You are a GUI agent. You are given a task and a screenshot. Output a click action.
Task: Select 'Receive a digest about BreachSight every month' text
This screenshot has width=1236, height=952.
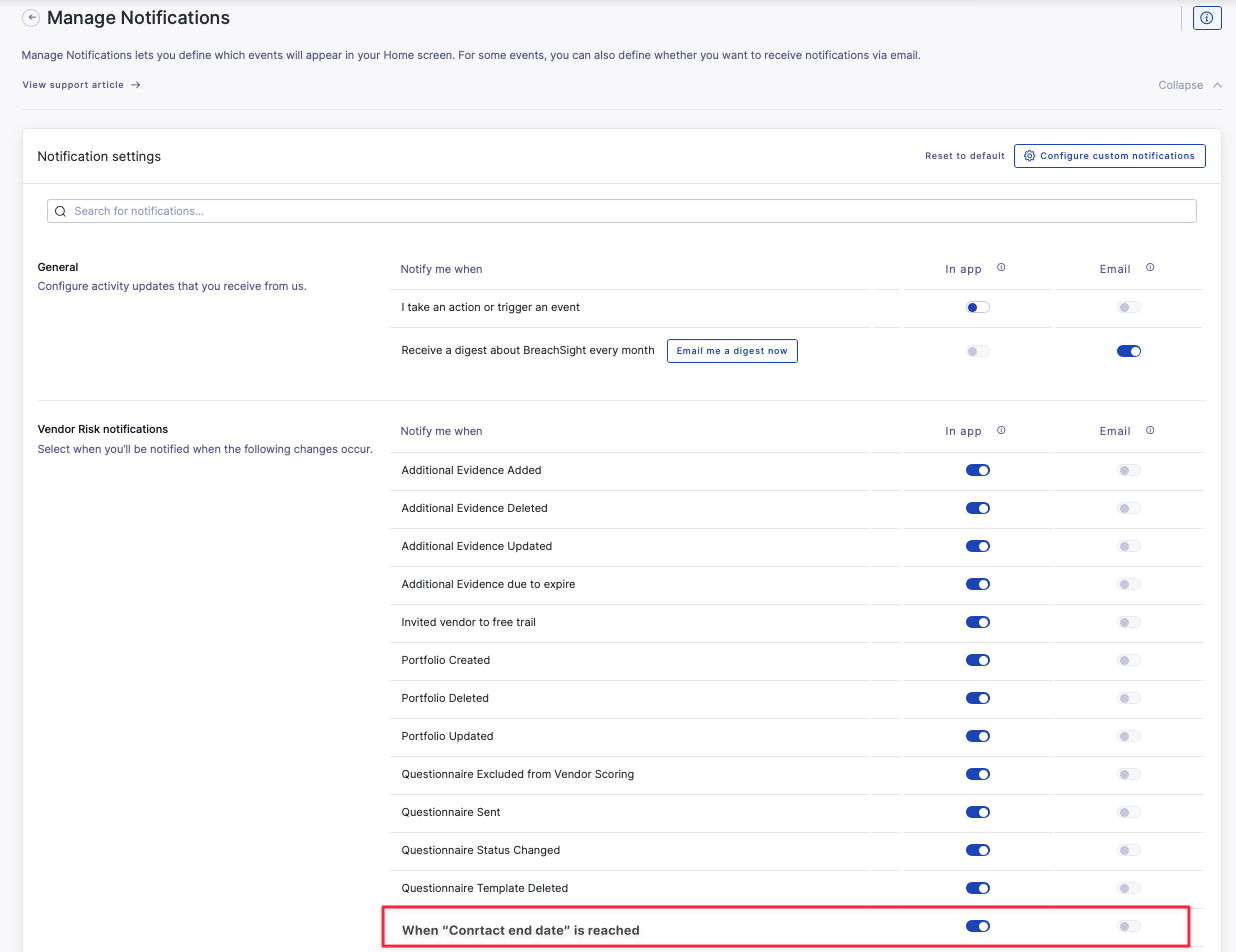point(528,351)
